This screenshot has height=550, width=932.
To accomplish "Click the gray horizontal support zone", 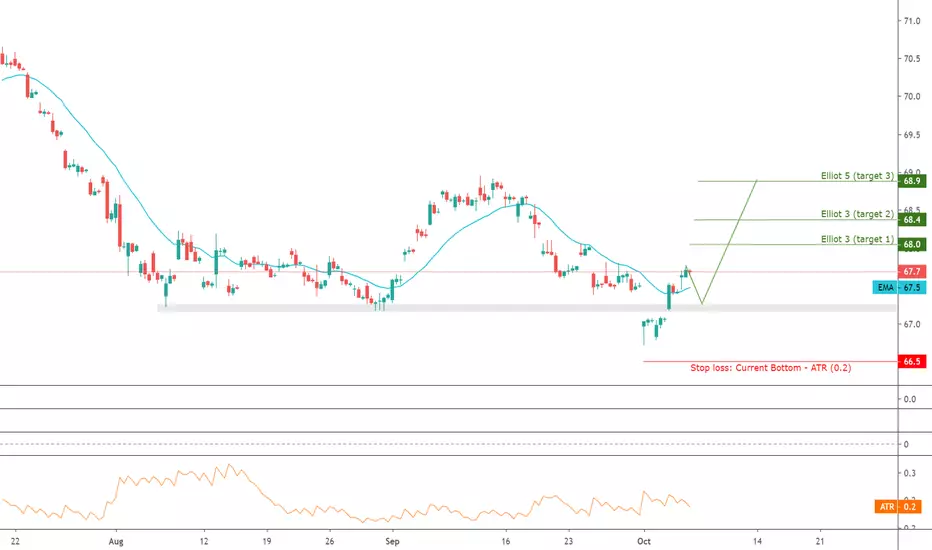I will point(526,308).
